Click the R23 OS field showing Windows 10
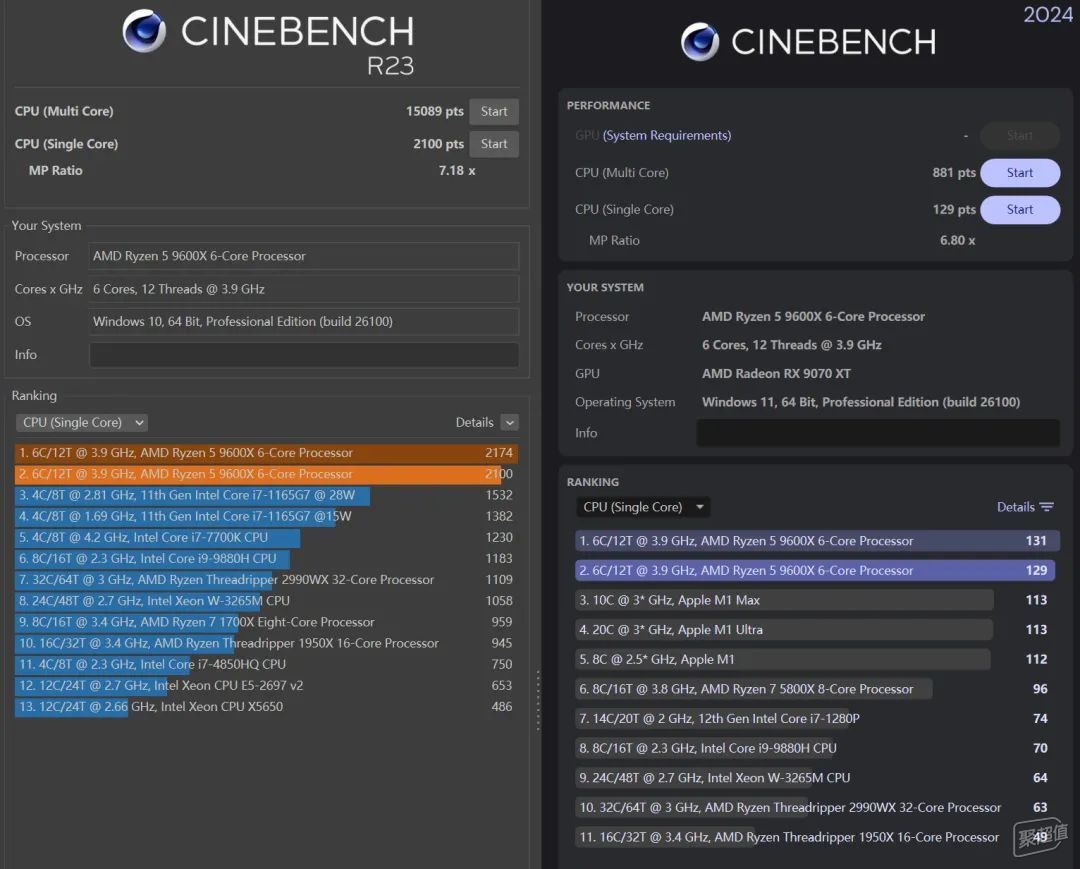This screenshot has height=869, width=1080. pos(304,322)
